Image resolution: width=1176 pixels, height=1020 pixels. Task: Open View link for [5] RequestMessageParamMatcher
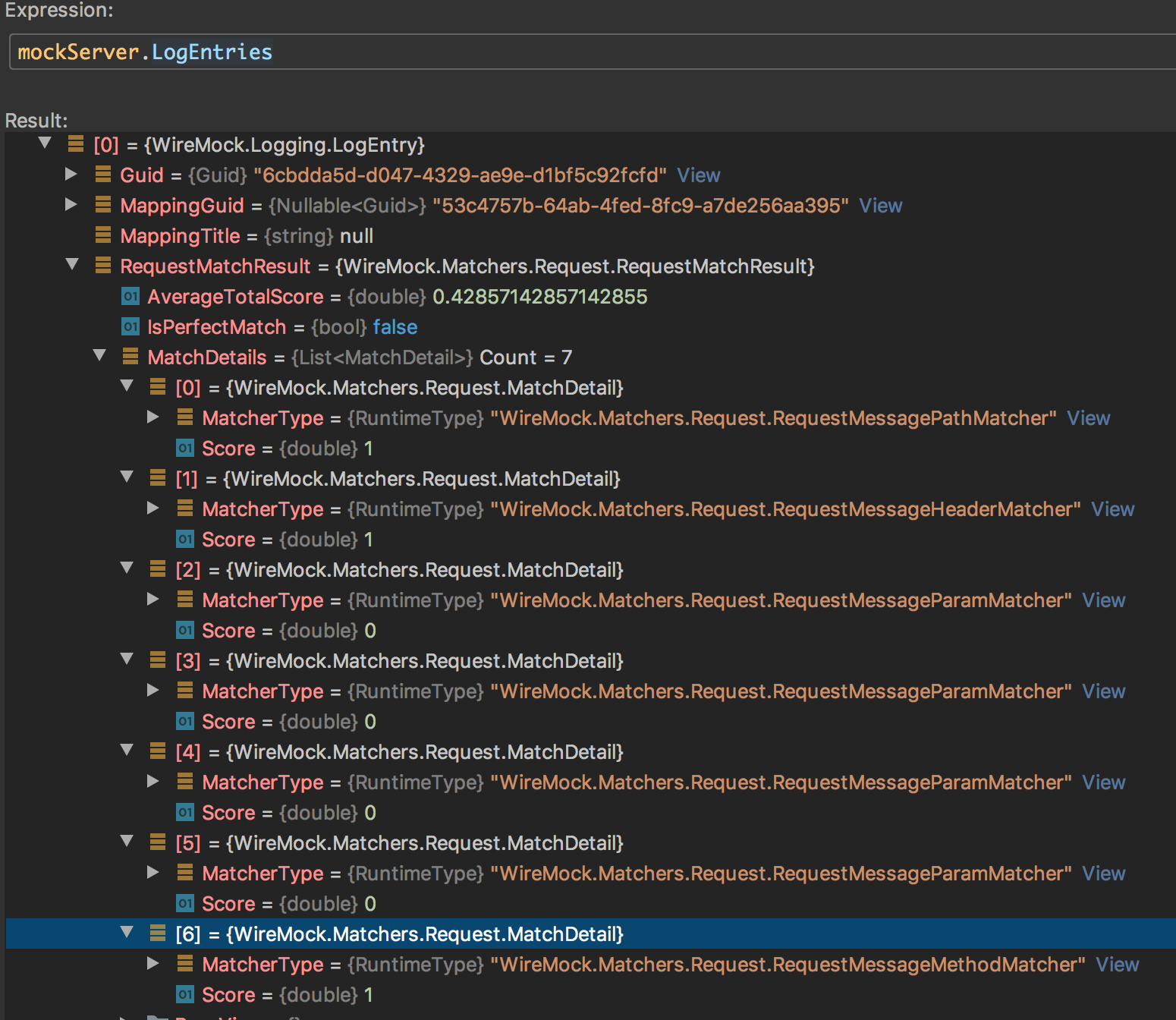coord(1103,874)
